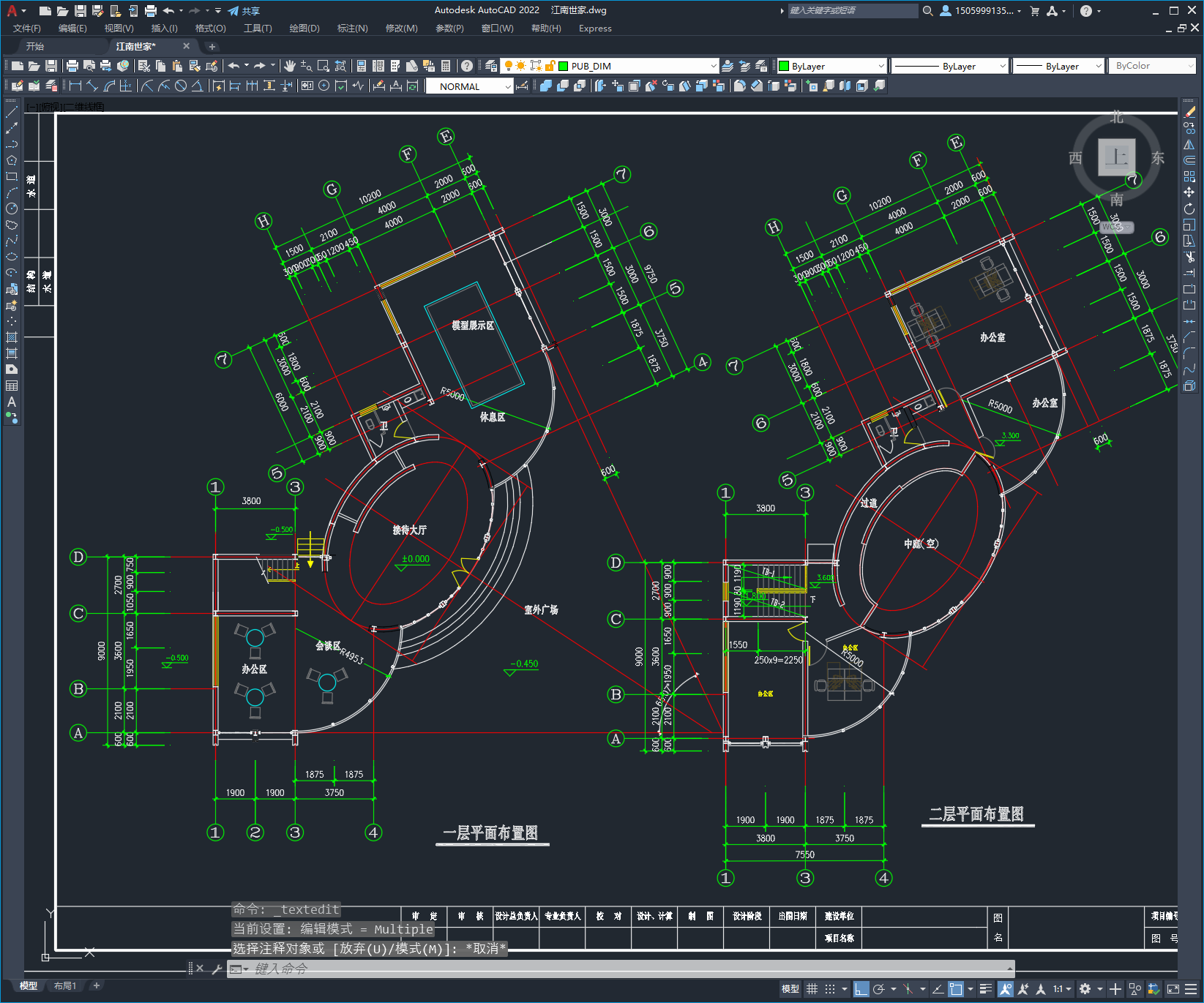This screenshot has width=1204, height=1003.
Task: Click the layer color green swatch
Action: 564,66
